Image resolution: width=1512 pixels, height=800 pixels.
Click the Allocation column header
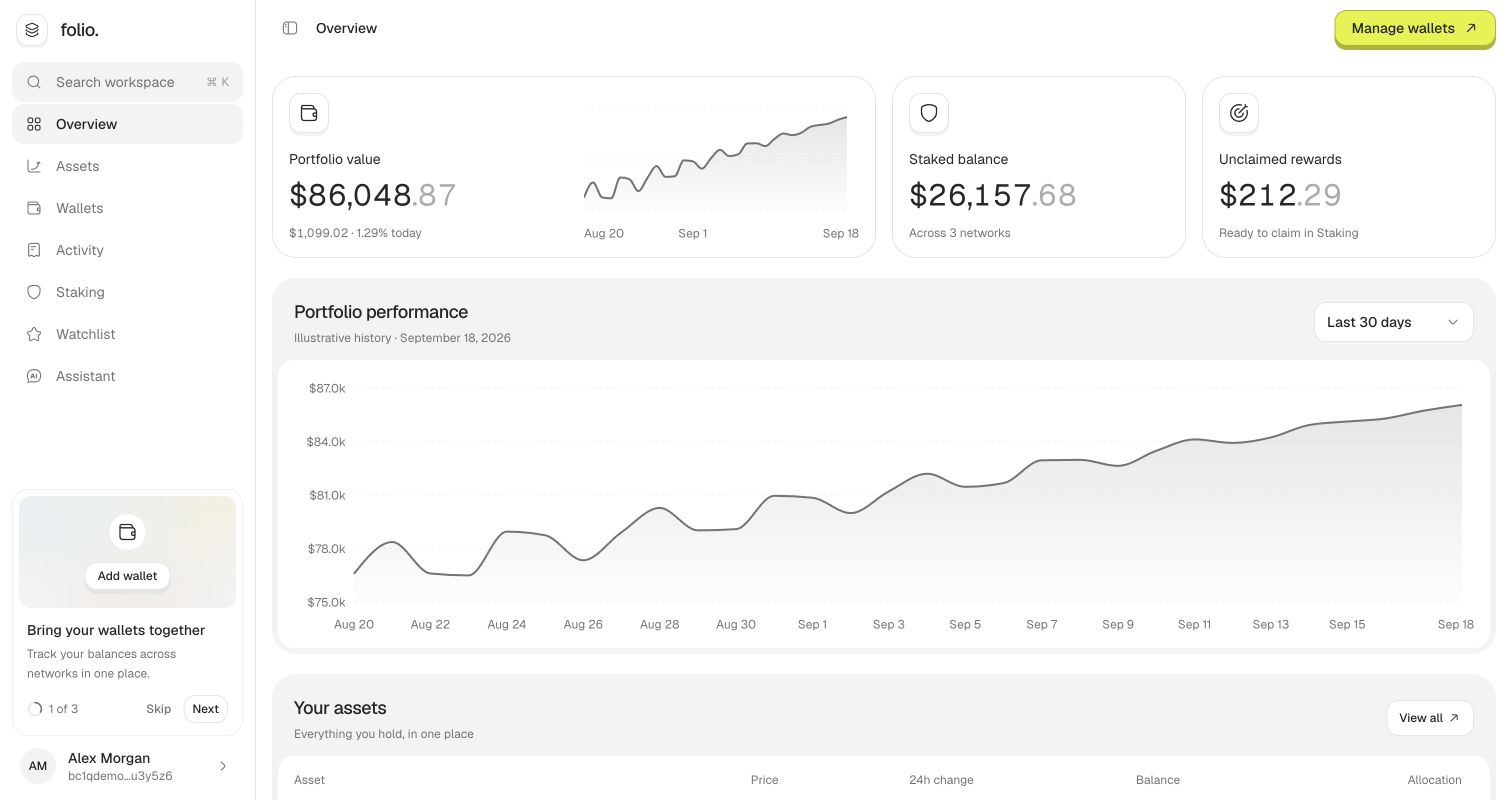[1435, 780]
